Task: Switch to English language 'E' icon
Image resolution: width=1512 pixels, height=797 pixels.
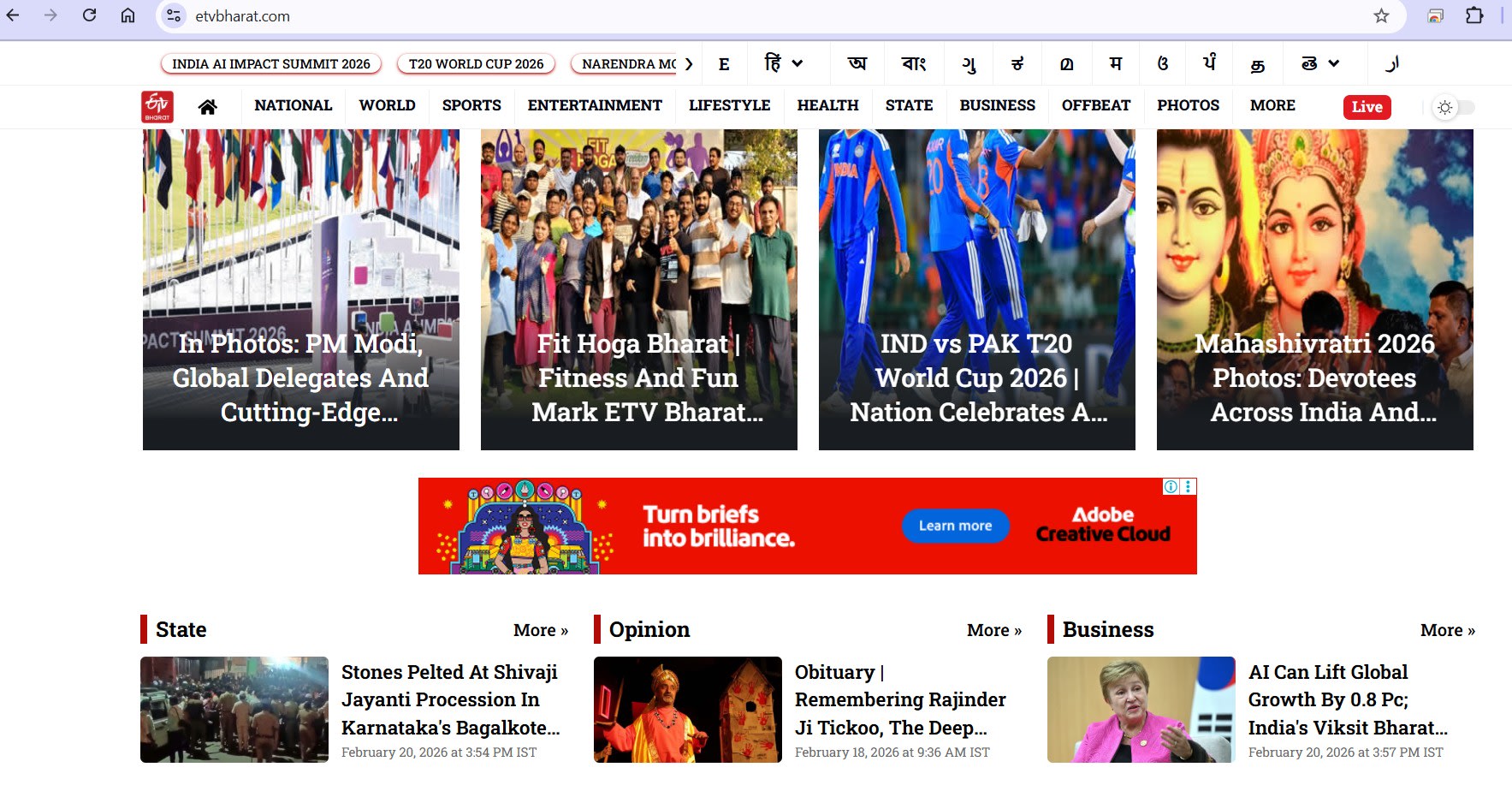Action: [724, 64]
